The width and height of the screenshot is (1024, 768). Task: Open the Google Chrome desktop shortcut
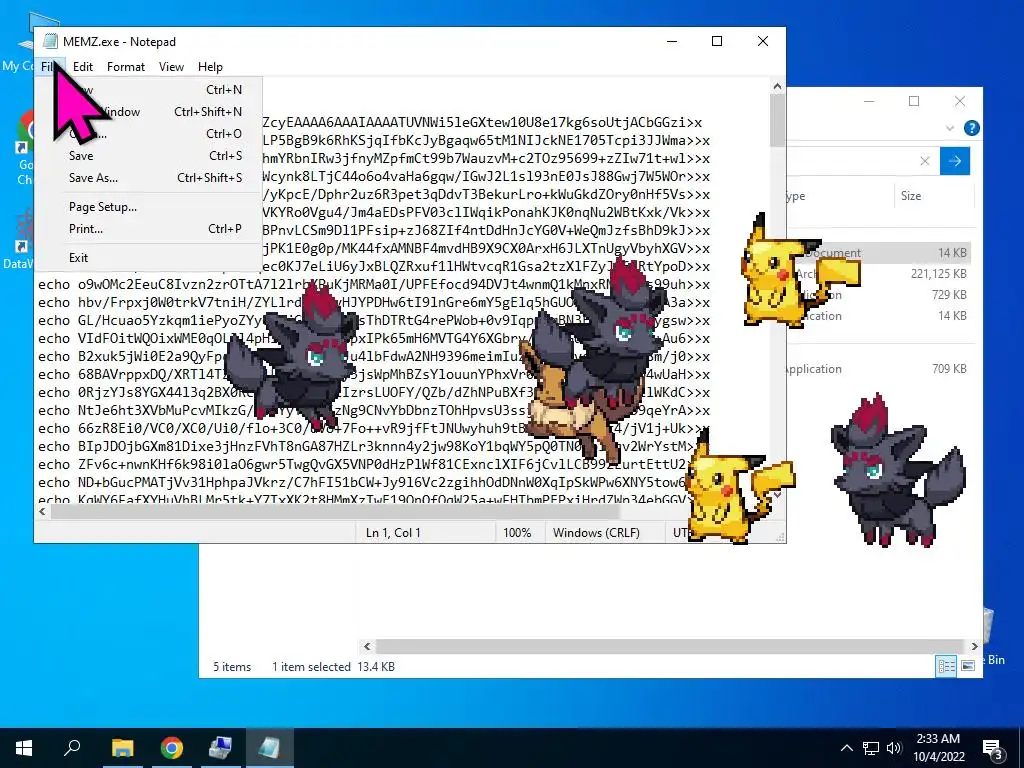24,148
